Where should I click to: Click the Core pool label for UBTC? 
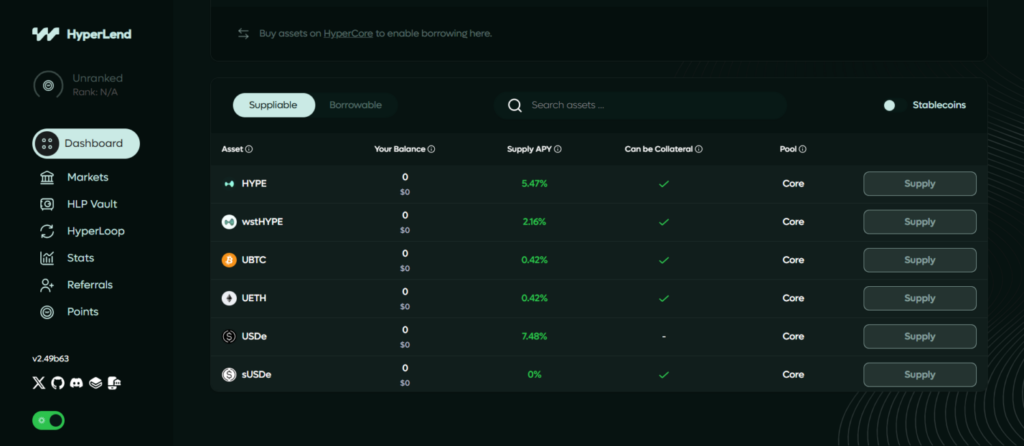pyautogui.click(x=793, y=260)
